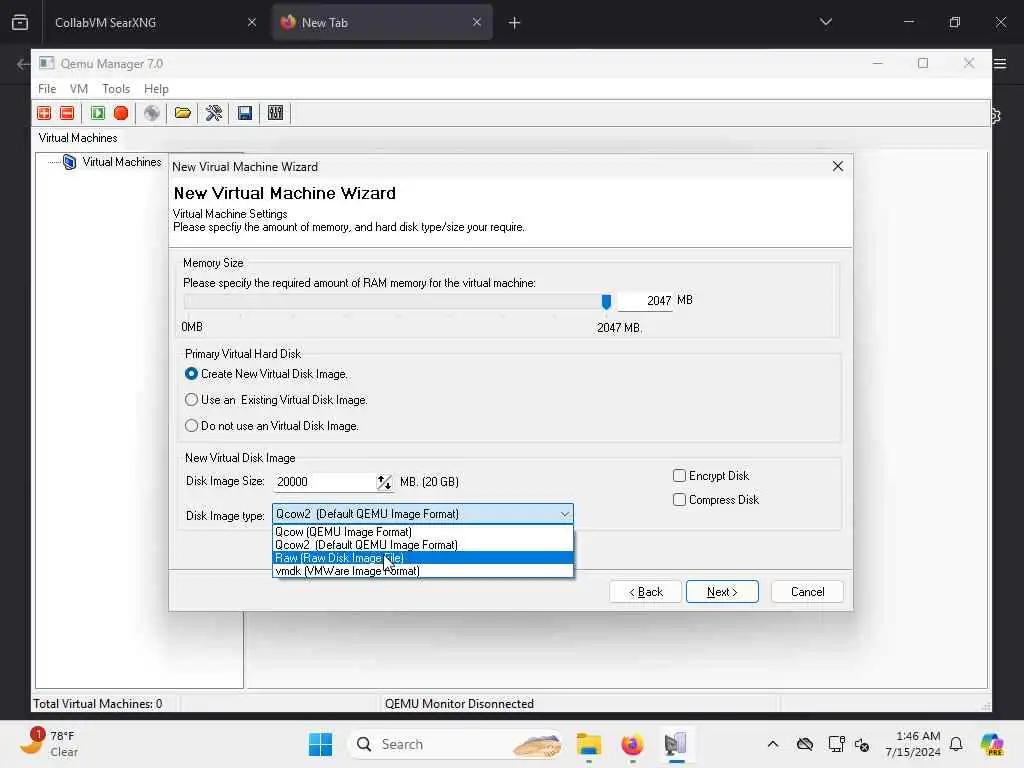Open the Tools menu

116,89
